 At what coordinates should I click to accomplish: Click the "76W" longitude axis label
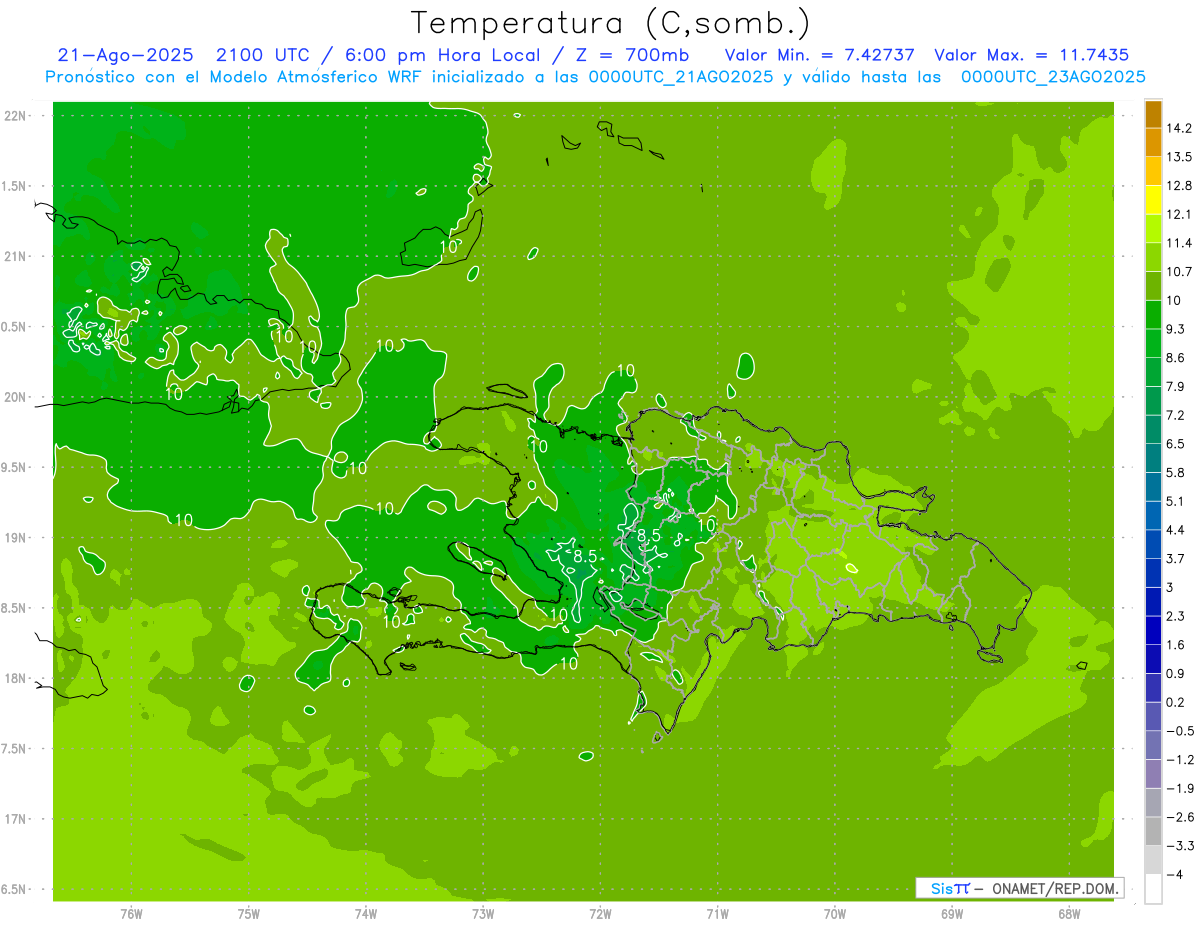point(131,913)
